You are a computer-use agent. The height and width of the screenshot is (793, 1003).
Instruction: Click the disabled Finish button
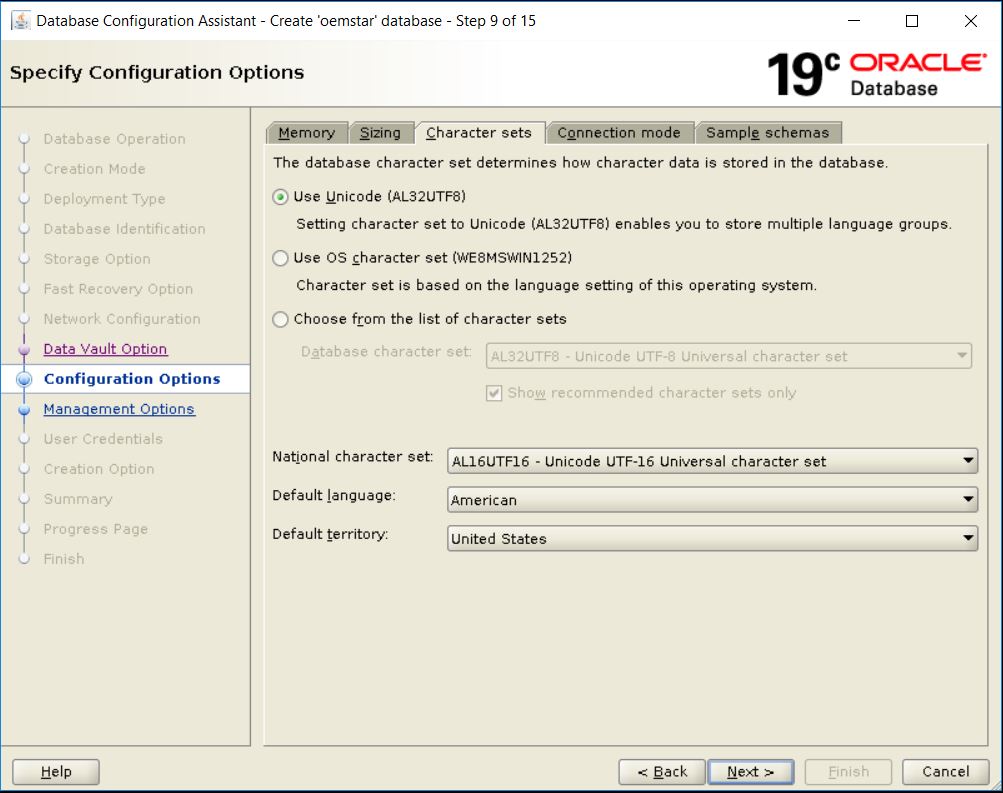click(x=848, y=772)
